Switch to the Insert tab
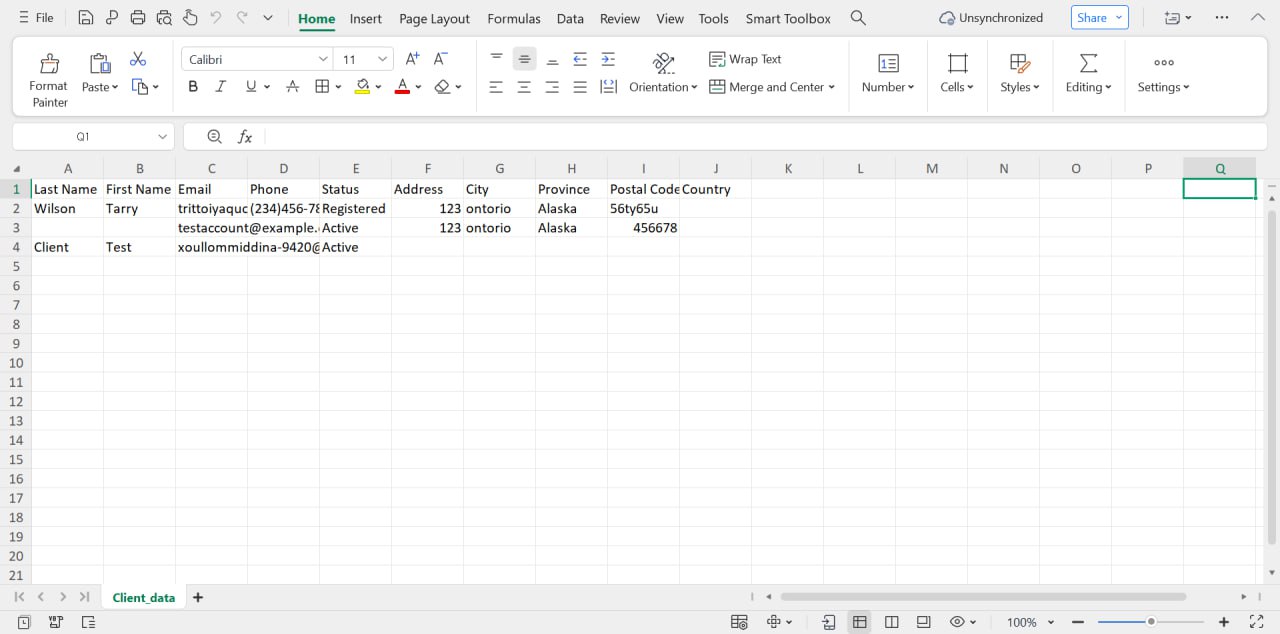 tap(366, 18)
